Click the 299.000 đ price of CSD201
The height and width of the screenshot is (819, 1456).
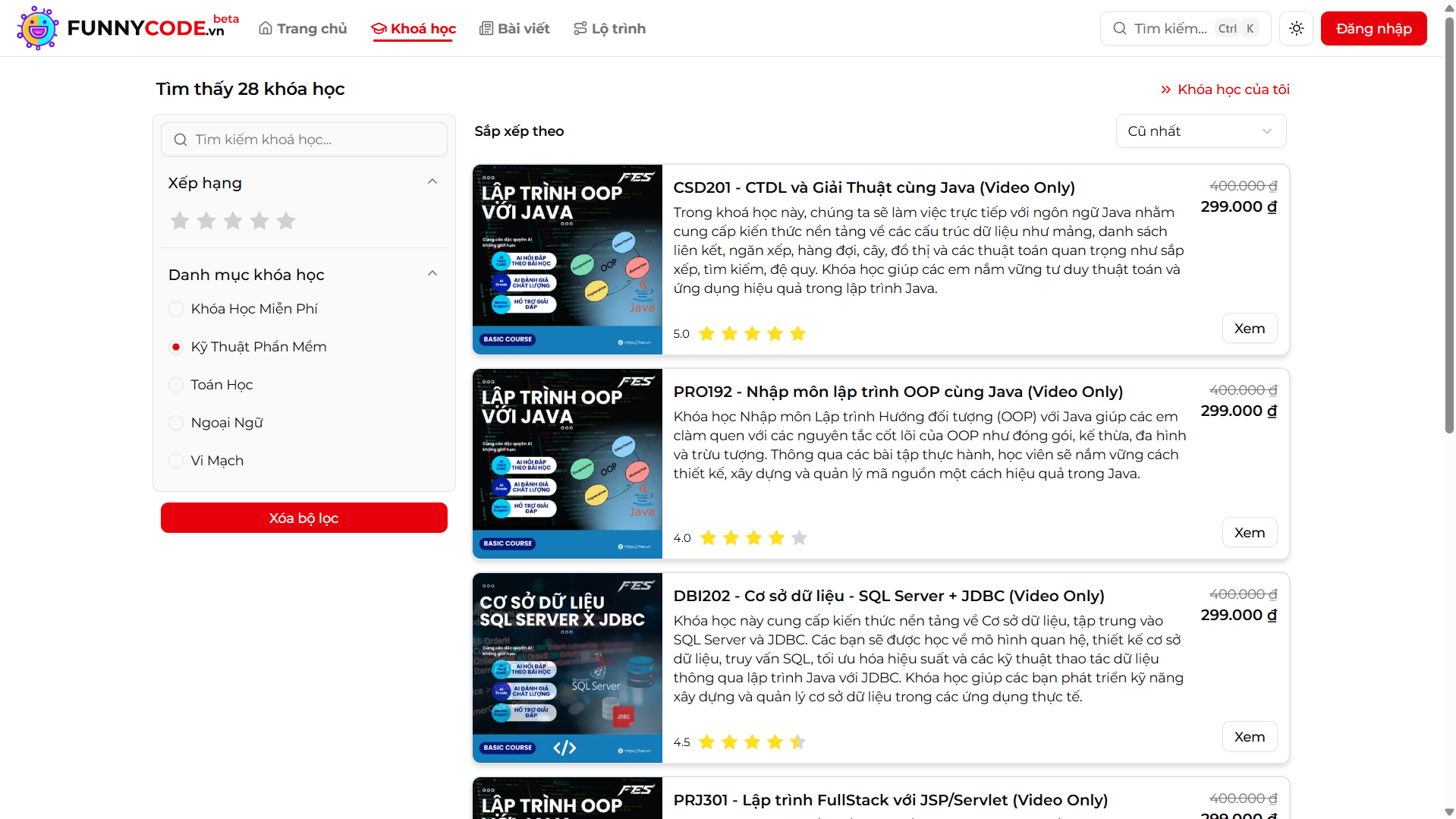point(1239,206)
